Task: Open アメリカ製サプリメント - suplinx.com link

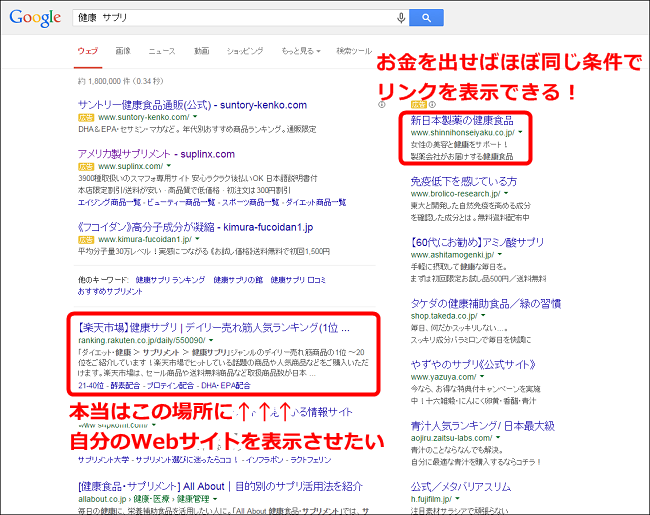Action: pos(156,154)
